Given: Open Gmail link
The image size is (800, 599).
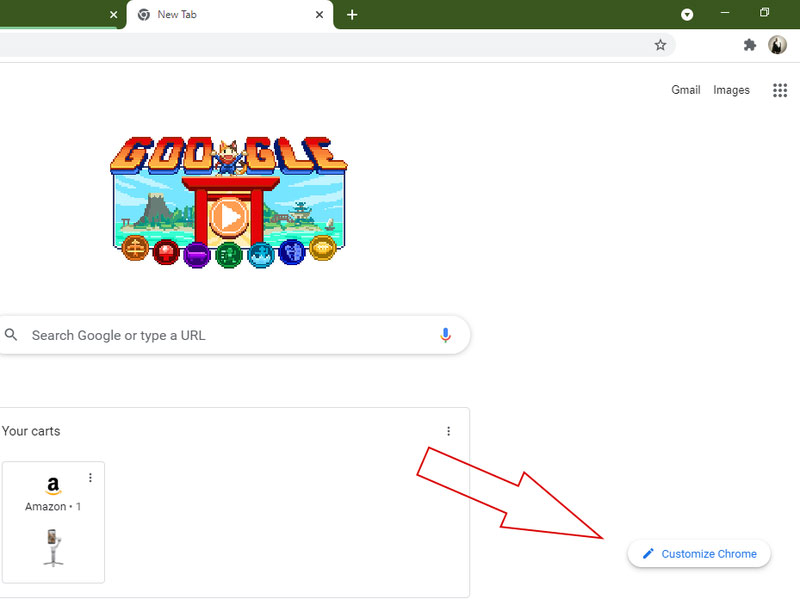Looking at the screenshot, I should click(x=685, y=90).
